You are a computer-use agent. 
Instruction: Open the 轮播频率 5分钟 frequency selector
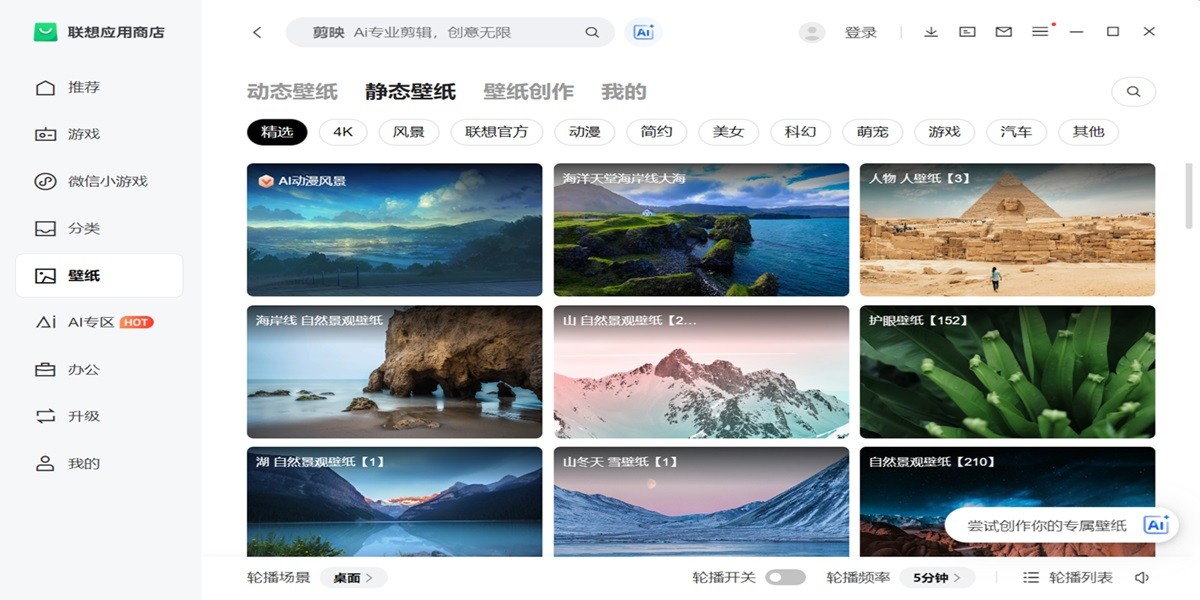pos(937,576)
